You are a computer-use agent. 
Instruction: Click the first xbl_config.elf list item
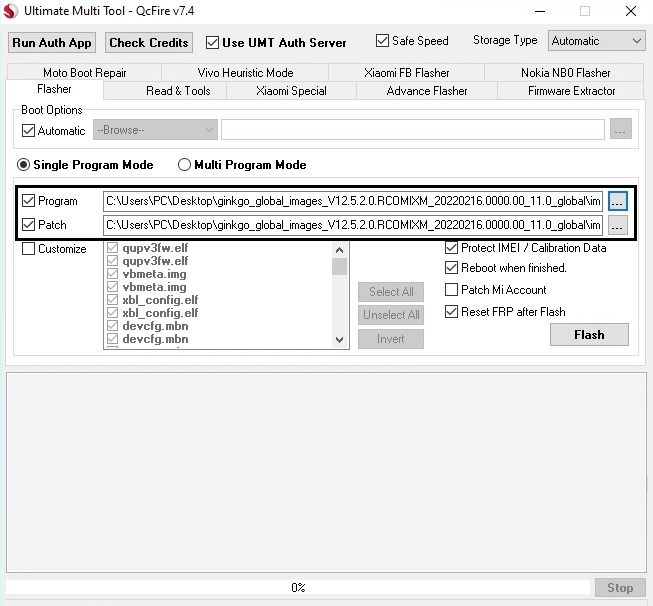[160, 300]
